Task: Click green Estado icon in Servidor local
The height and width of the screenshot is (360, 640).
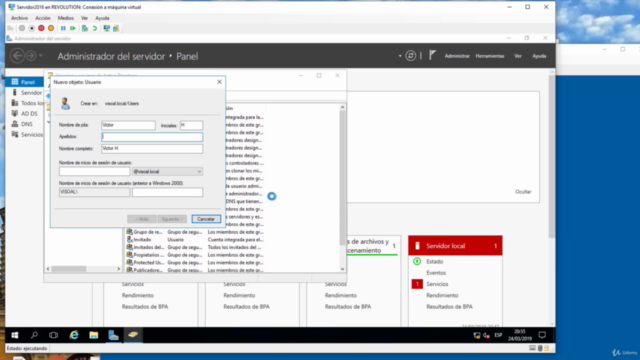Action: 417,261
